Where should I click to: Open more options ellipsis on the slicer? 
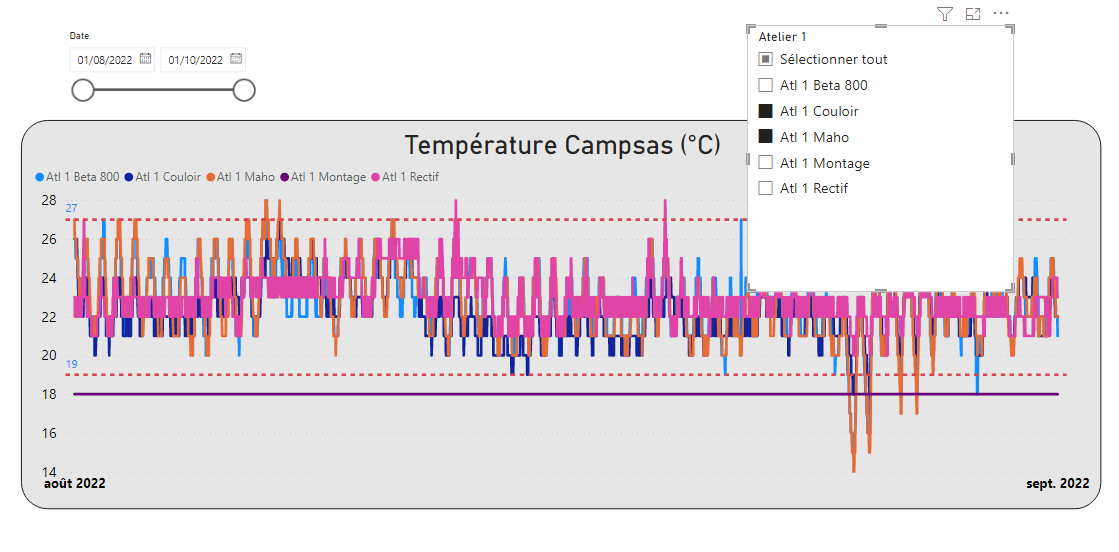(x=1001, y=14)
